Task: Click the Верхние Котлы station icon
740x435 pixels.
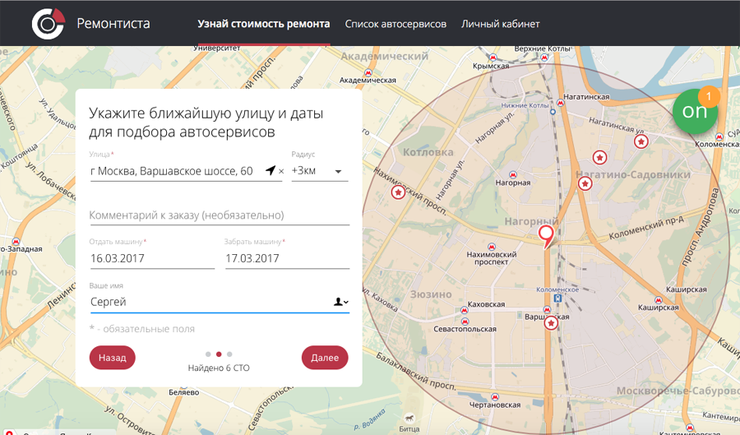Action: coord(545,58)
